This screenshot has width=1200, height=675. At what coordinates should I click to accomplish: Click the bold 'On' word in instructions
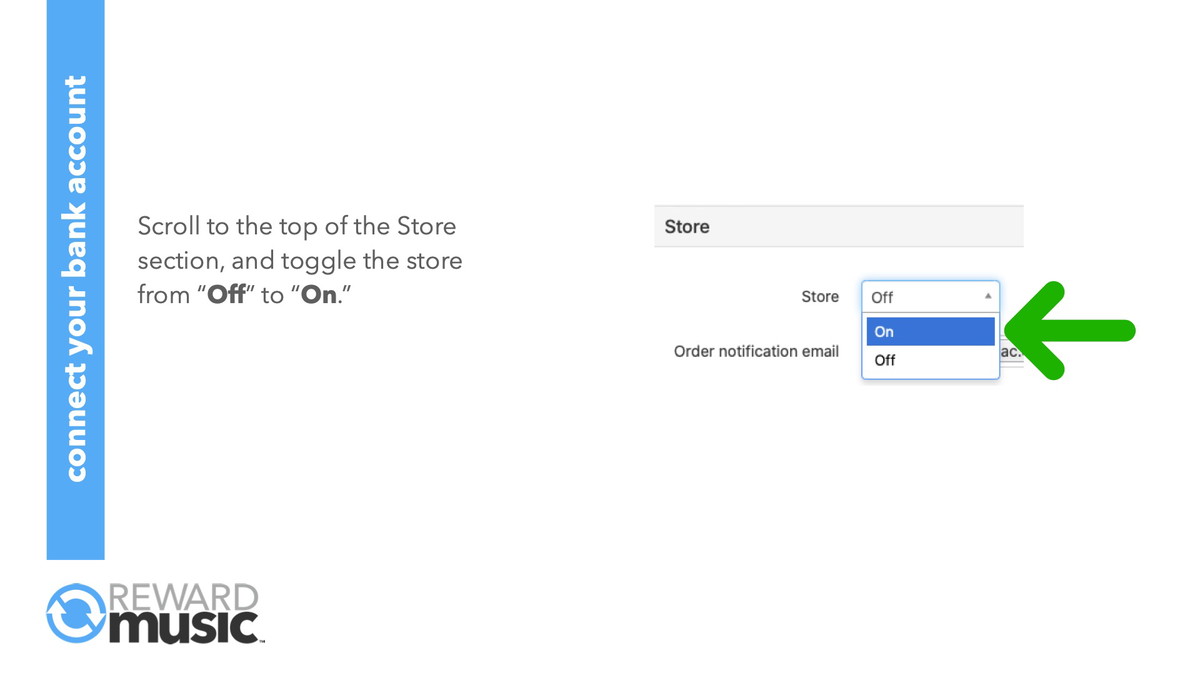pyautogui.click(x=319, y=296)
